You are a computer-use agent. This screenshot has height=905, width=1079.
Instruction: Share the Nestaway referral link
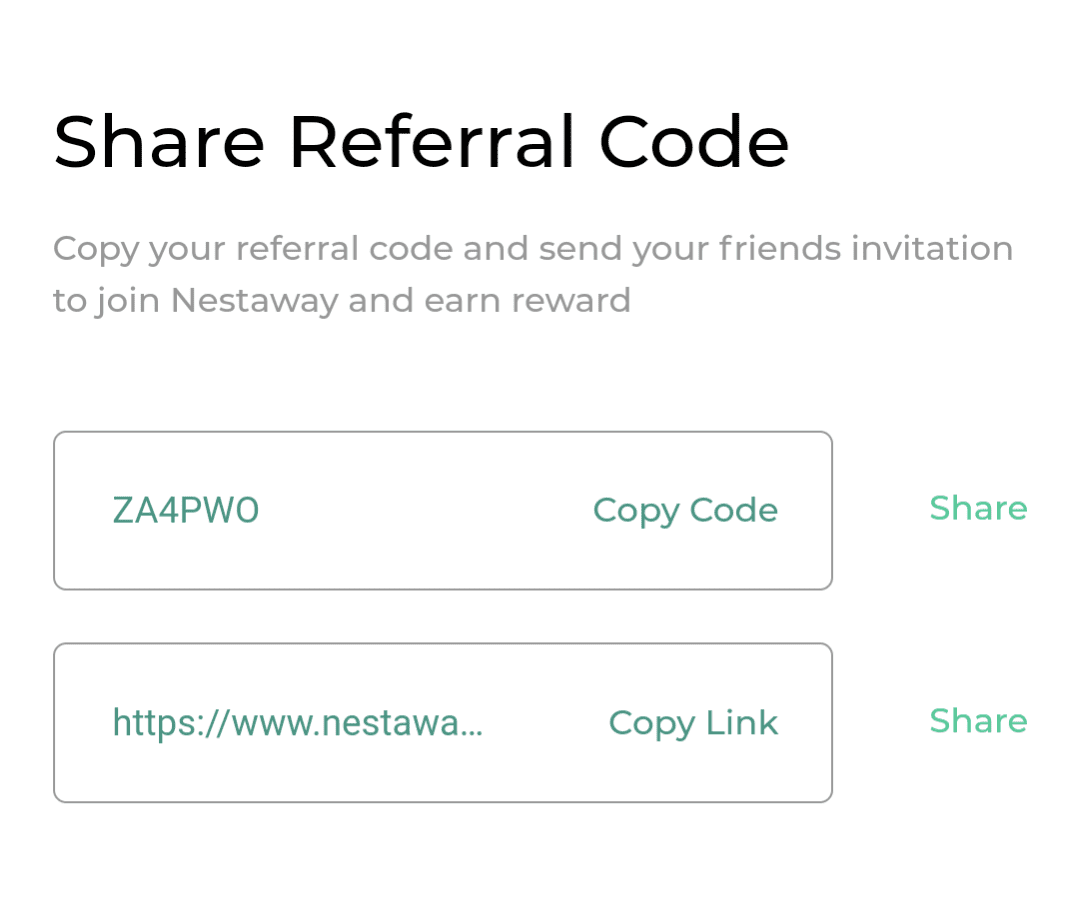977,721
